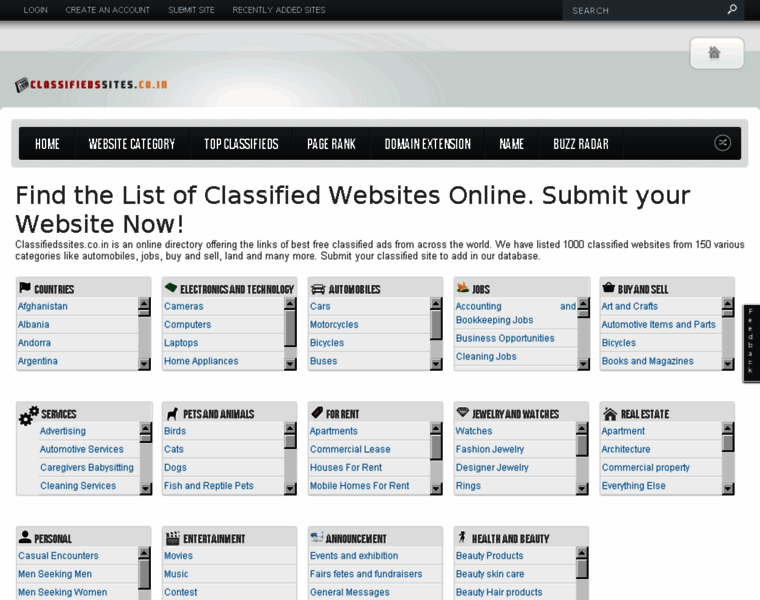This screenshot has height=600, width=760.
Task: Open Commercial property link
Action: point(646,468)
